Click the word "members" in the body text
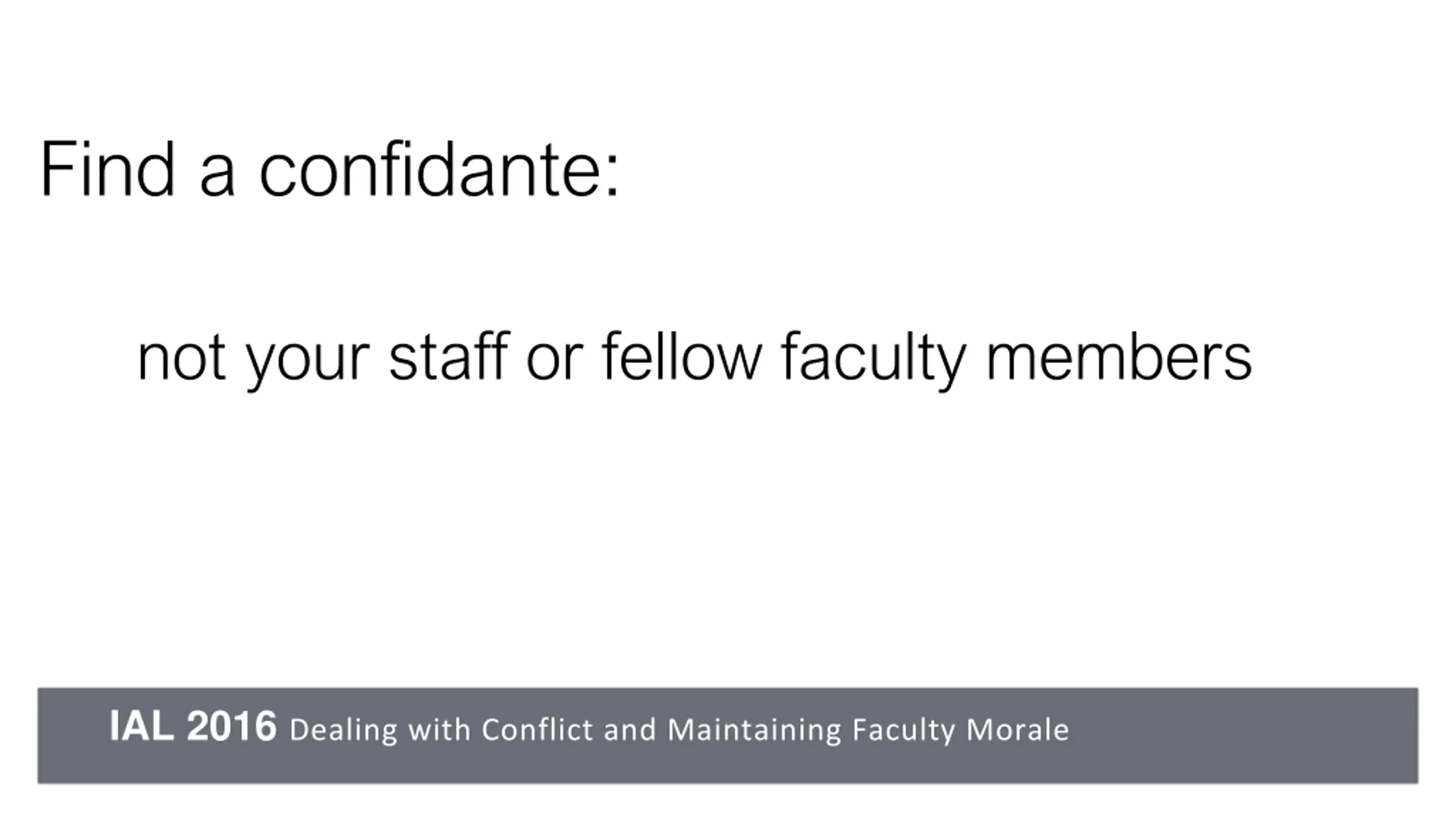Viewport: 1456px width, 819px height. [x=1119, y=357]
